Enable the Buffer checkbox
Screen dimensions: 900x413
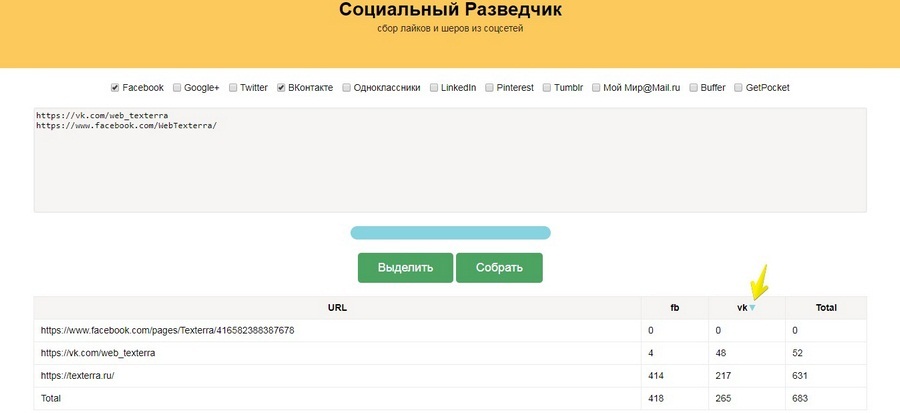(693, 88)
